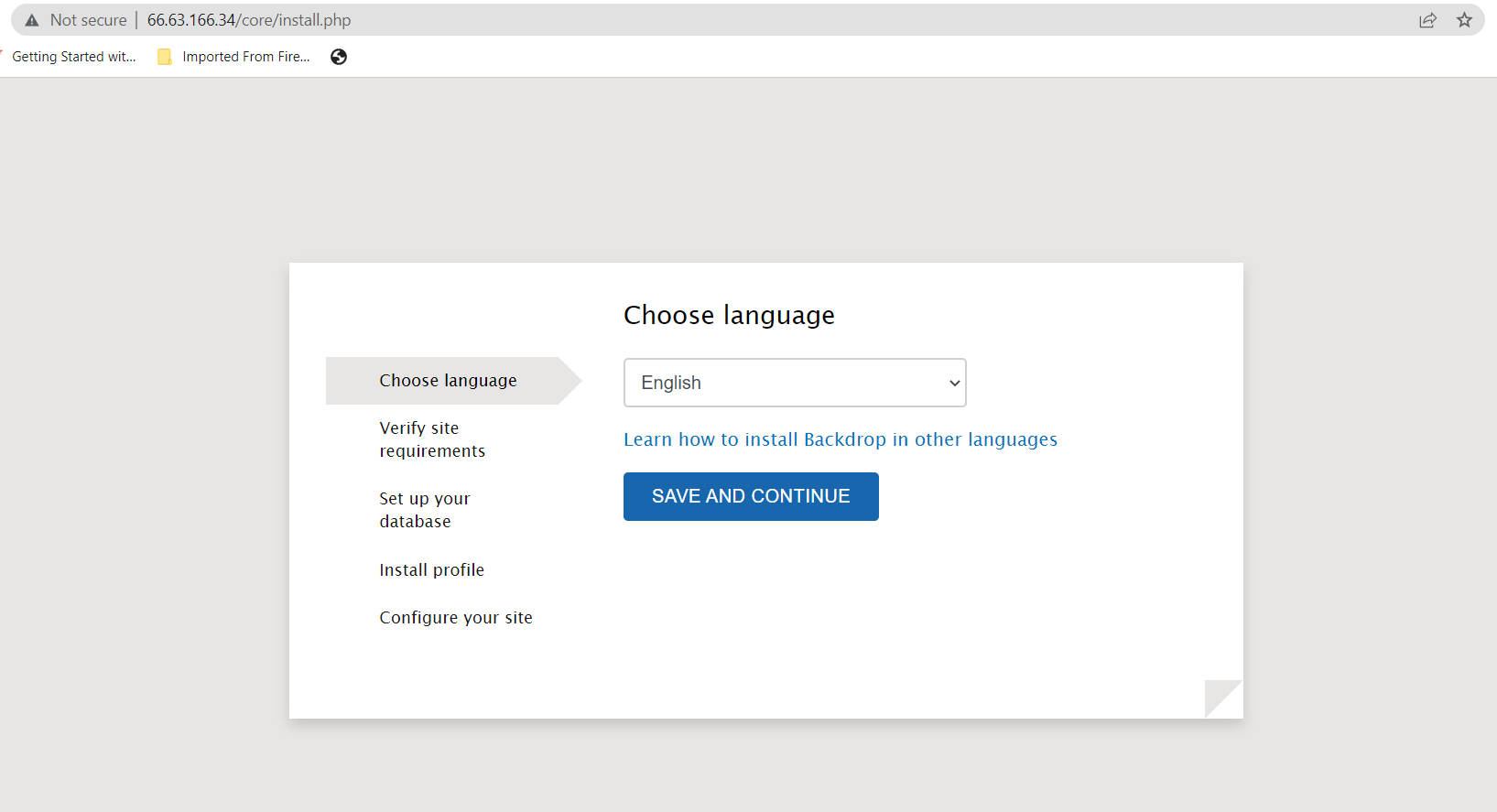Click the URL 66.63.166.34/core/install.php
Viewport: 1497px width, 812px height.
pos(249,20)
